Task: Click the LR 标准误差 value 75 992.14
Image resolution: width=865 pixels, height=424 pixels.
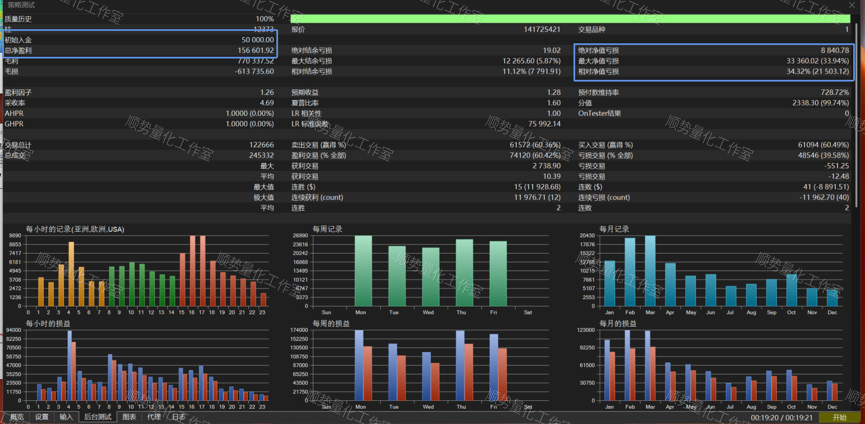Action: click(x=544, y=124)
